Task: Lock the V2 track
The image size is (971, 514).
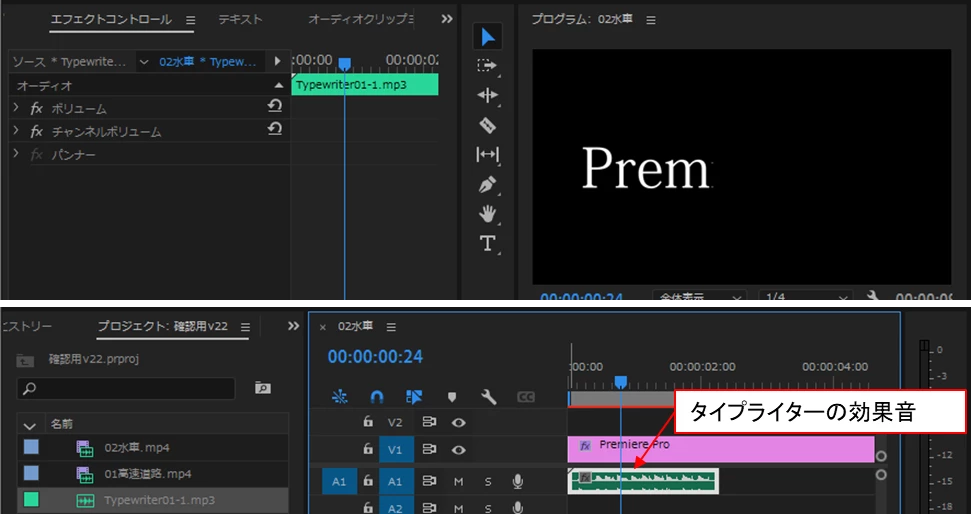Action: (x=368, y=422)
